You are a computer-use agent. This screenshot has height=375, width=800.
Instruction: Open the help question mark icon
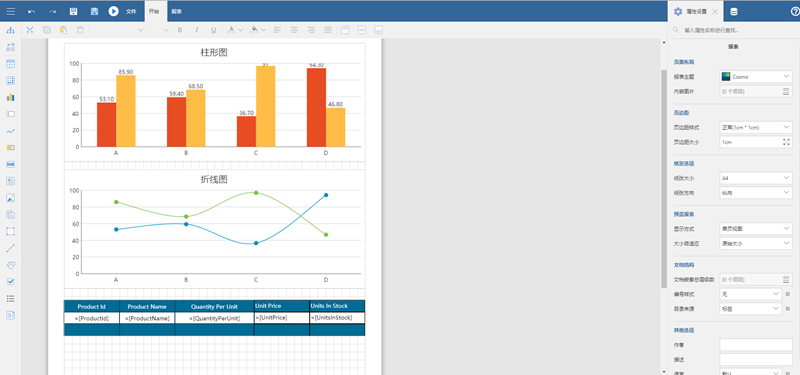(794, 11)
